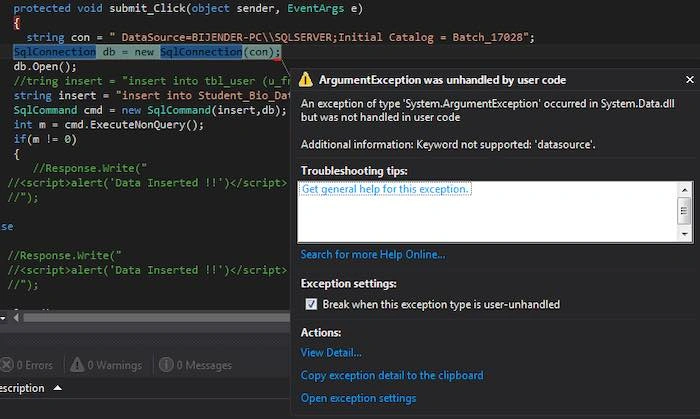Open Search for more Help Online link

[373, 254]
